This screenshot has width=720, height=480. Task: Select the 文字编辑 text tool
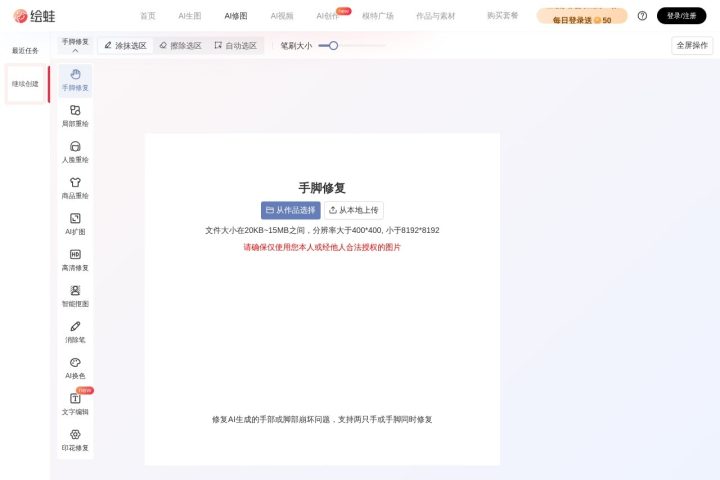(75, 404)
